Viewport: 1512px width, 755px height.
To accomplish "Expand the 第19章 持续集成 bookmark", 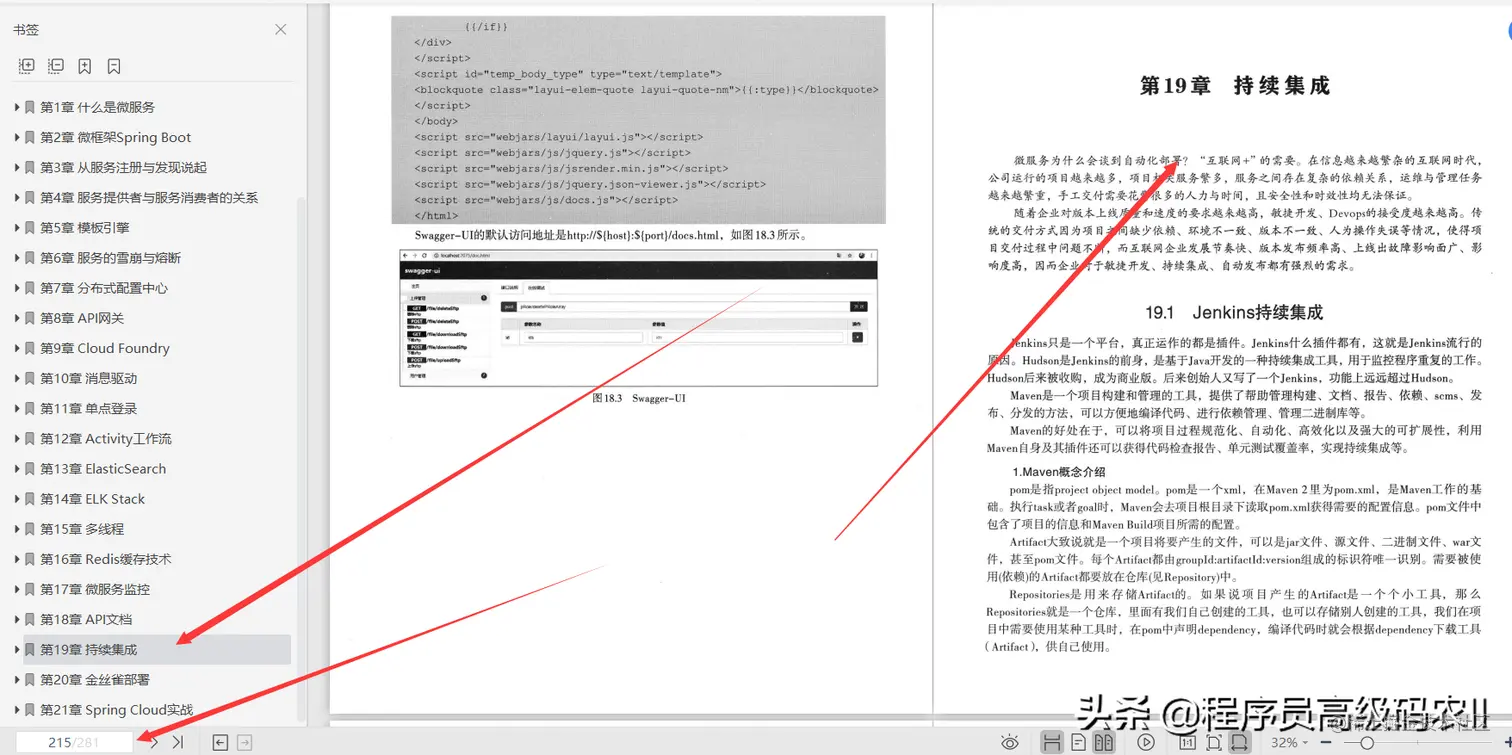I will pos(18,649).
